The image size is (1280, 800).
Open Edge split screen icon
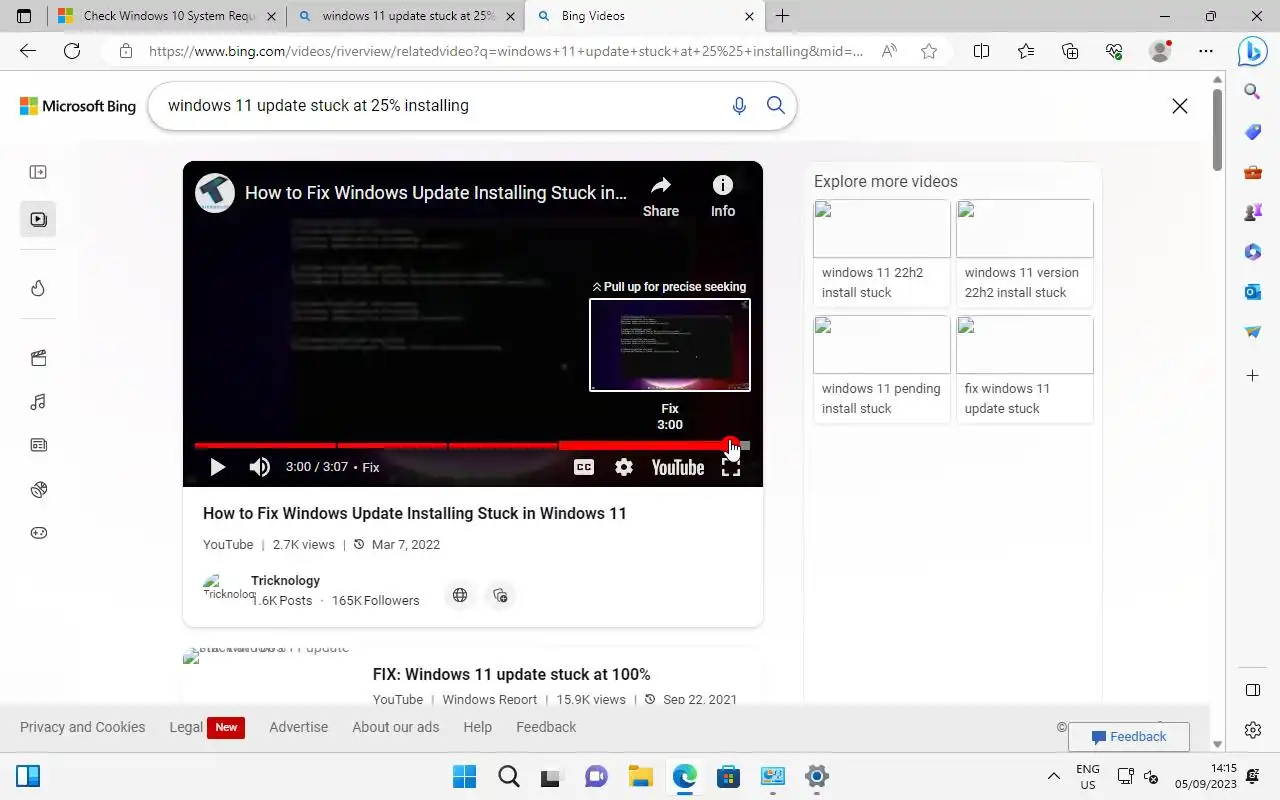982,51
